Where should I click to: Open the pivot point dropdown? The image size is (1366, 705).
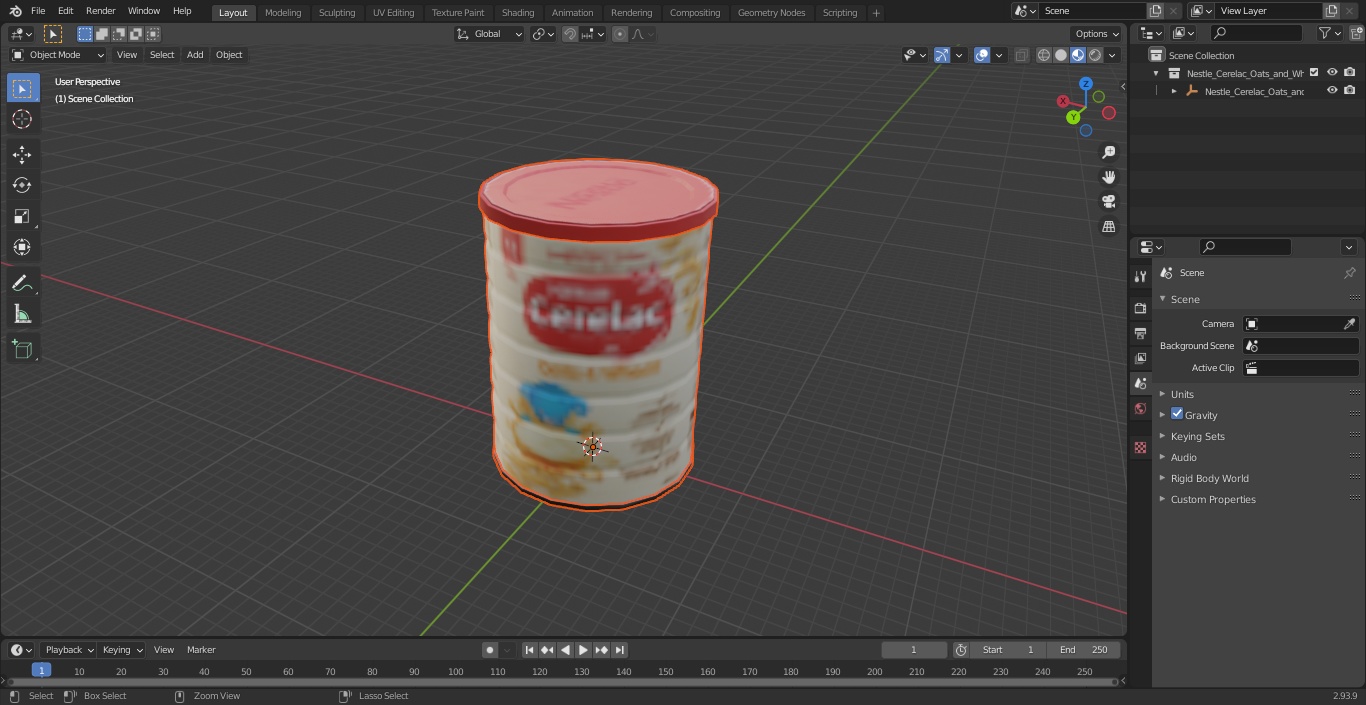point(543,34)
